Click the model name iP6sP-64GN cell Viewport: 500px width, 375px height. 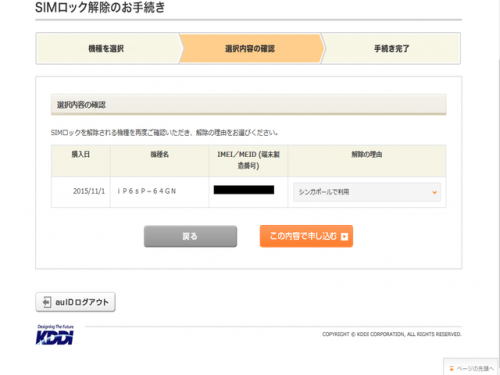coord(160,191)
